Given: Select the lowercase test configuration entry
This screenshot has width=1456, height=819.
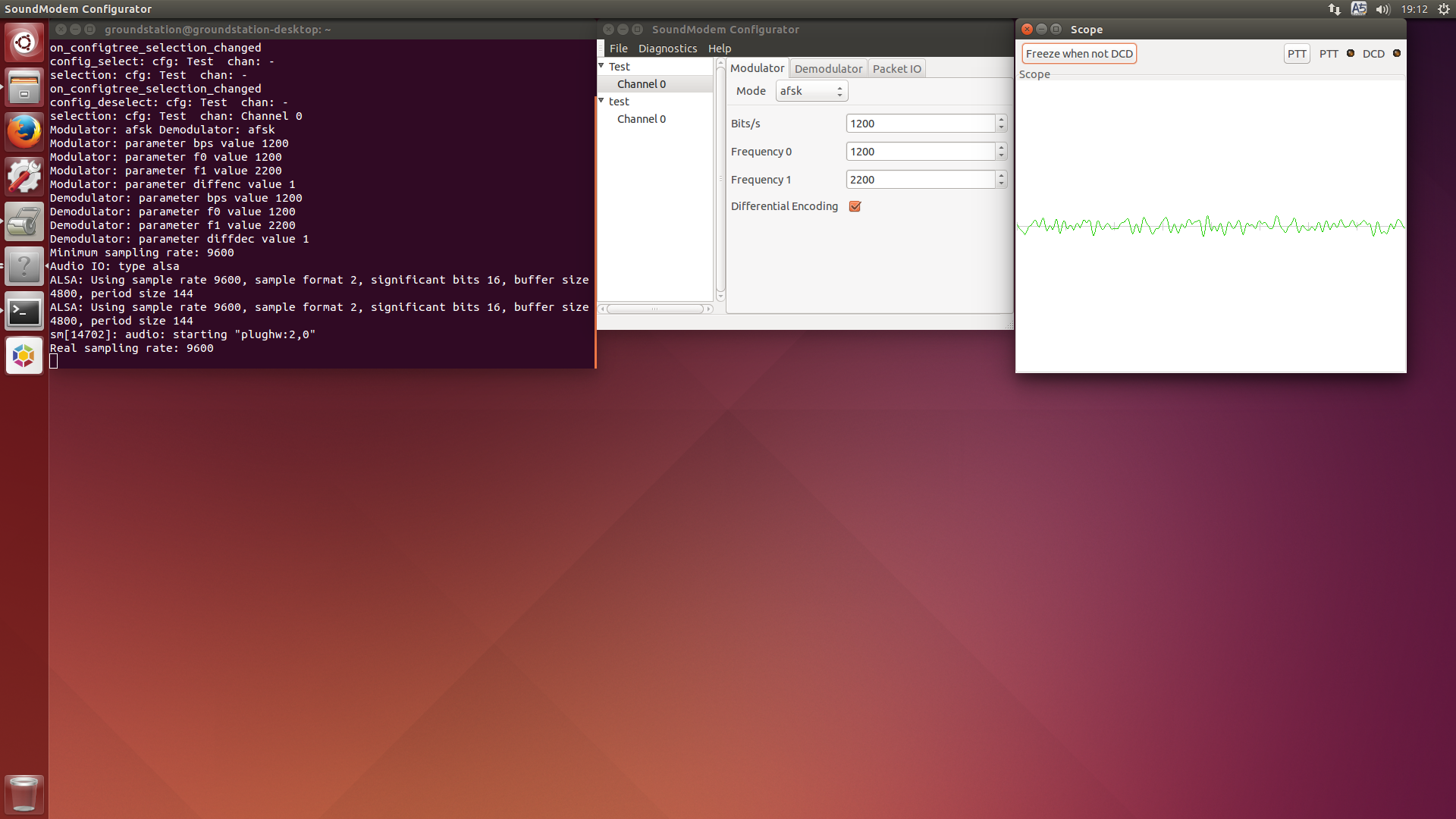Looking at the screenshot, I should [619, 102].
